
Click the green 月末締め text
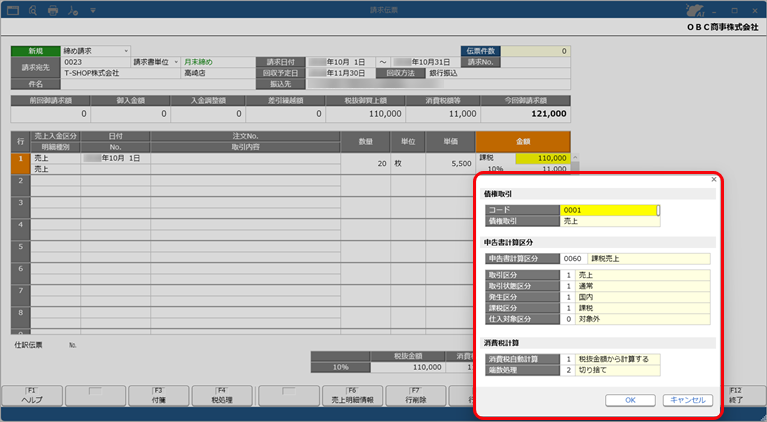point(198,62)
